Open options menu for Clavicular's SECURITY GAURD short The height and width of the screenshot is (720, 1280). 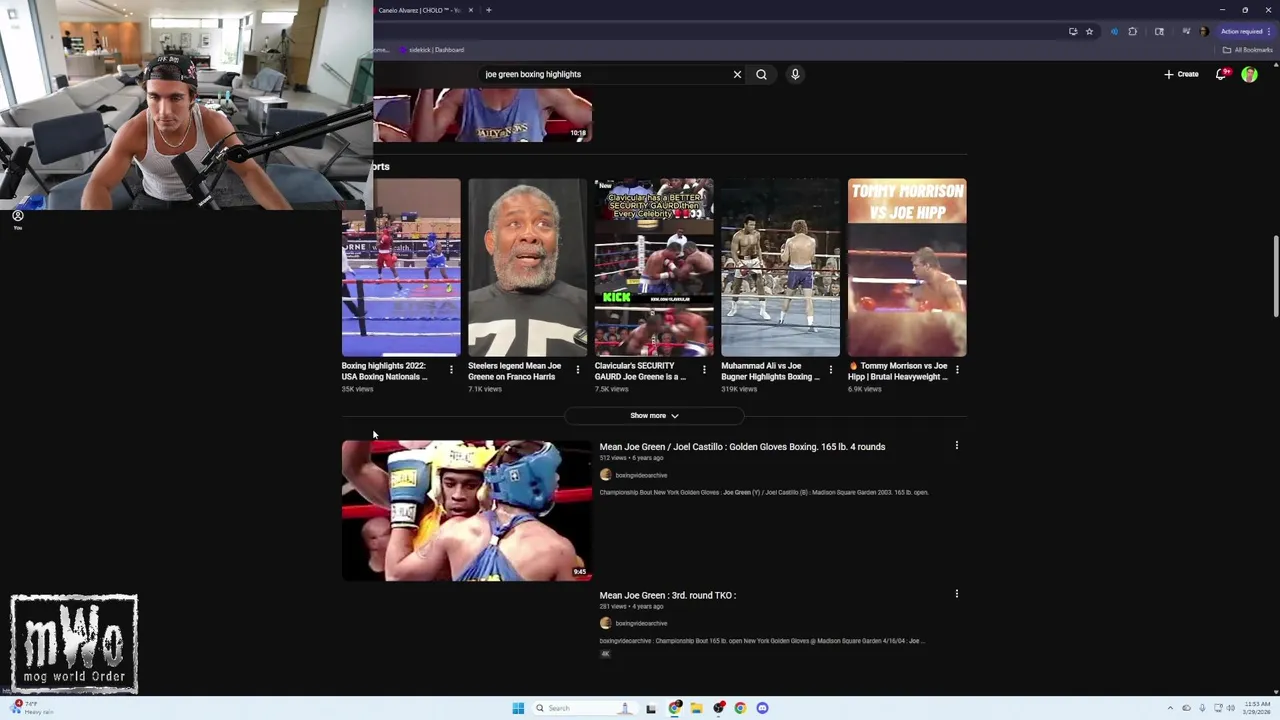[x=704, y=370]
